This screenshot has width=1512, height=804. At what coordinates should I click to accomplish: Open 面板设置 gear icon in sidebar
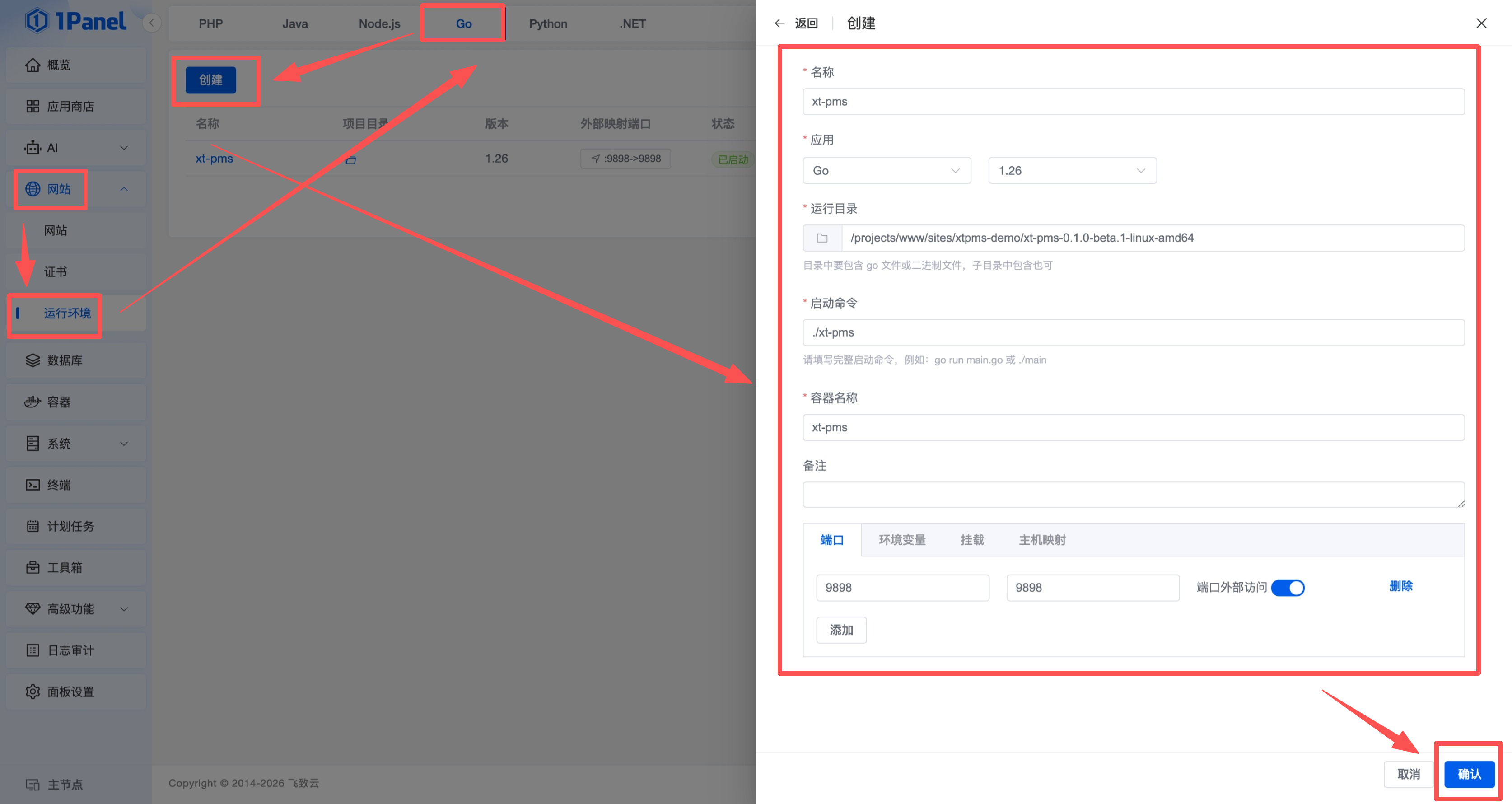click(32, 692)
